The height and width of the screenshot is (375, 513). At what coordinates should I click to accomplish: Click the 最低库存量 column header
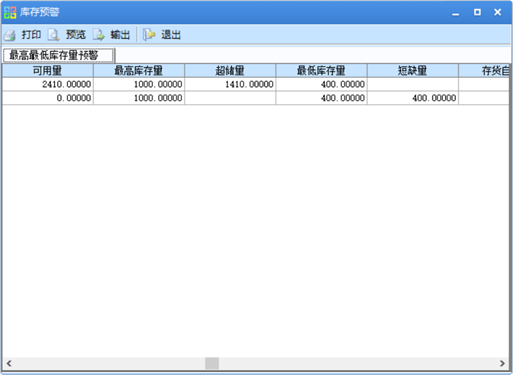[321, 71]
